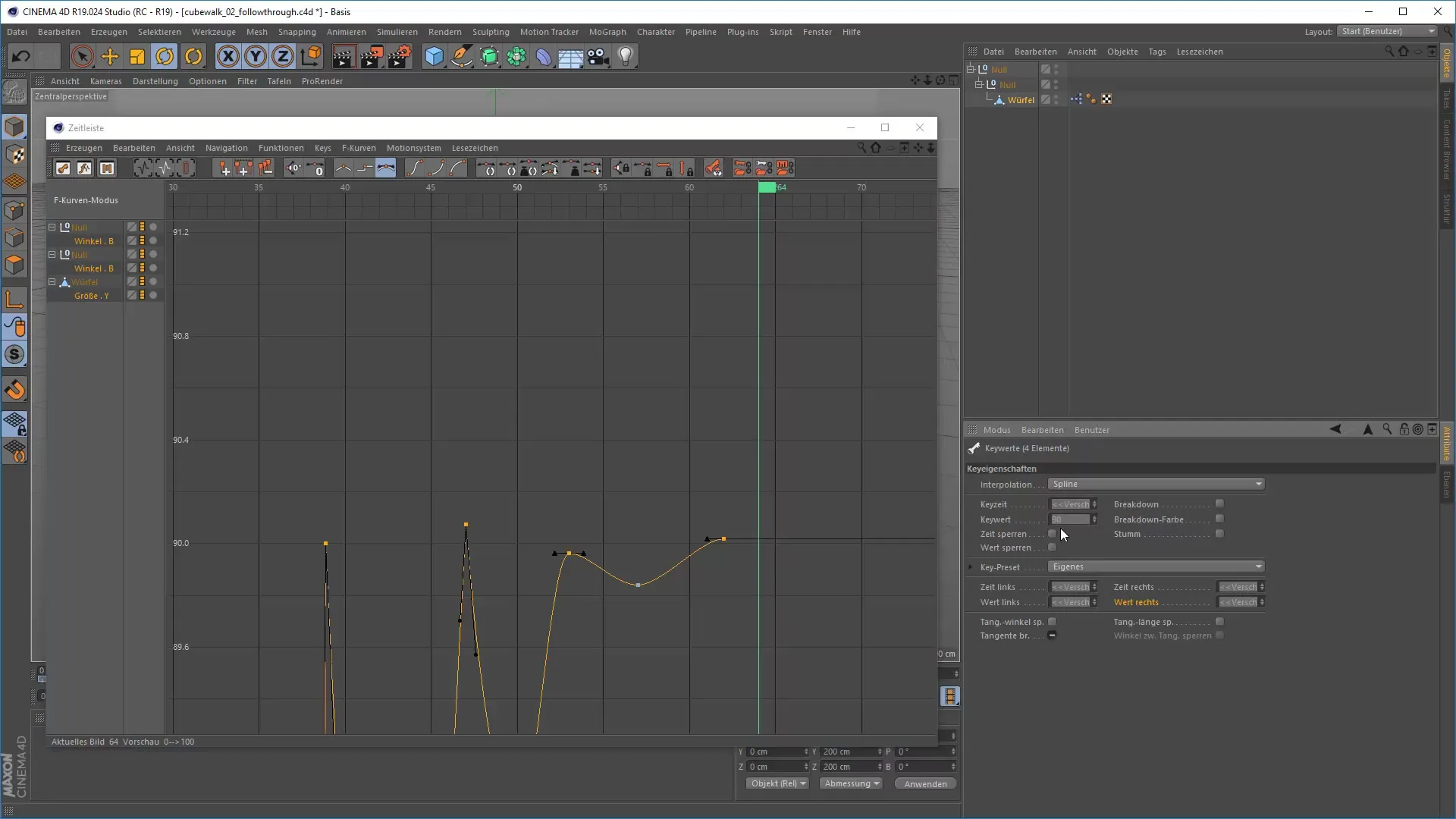Select the Live Selection tool

click(x=83, y=56)
